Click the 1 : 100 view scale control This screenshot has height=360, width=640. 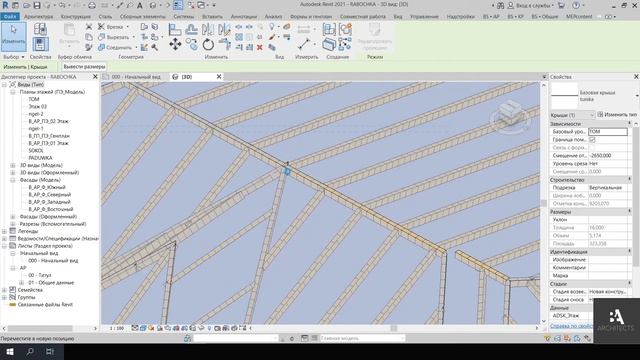point(117,328)
